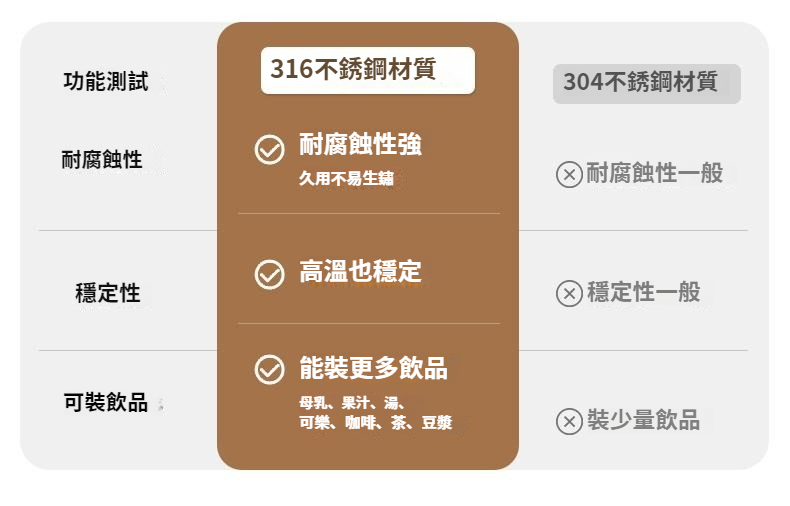Click the 可樂、咖啡、茶、豆漿 line
The width and height of the screenshot is (790, 506).
[x=375, y=422]
